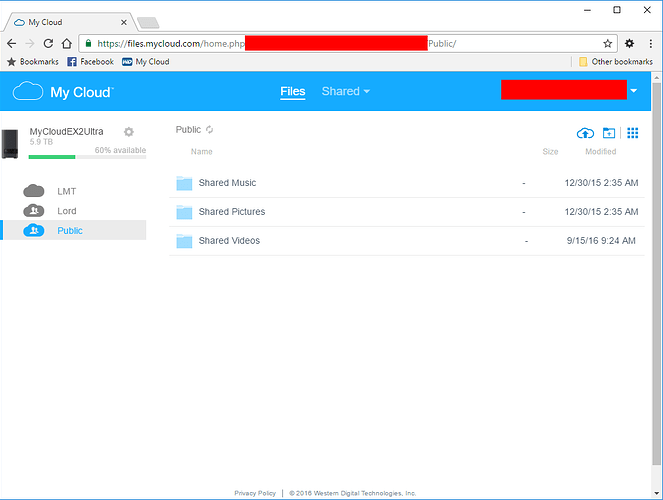The height and width of the screenshot is (500, 663).
Task: Select the Lord share cloud icon
Action: click(34, 210)
